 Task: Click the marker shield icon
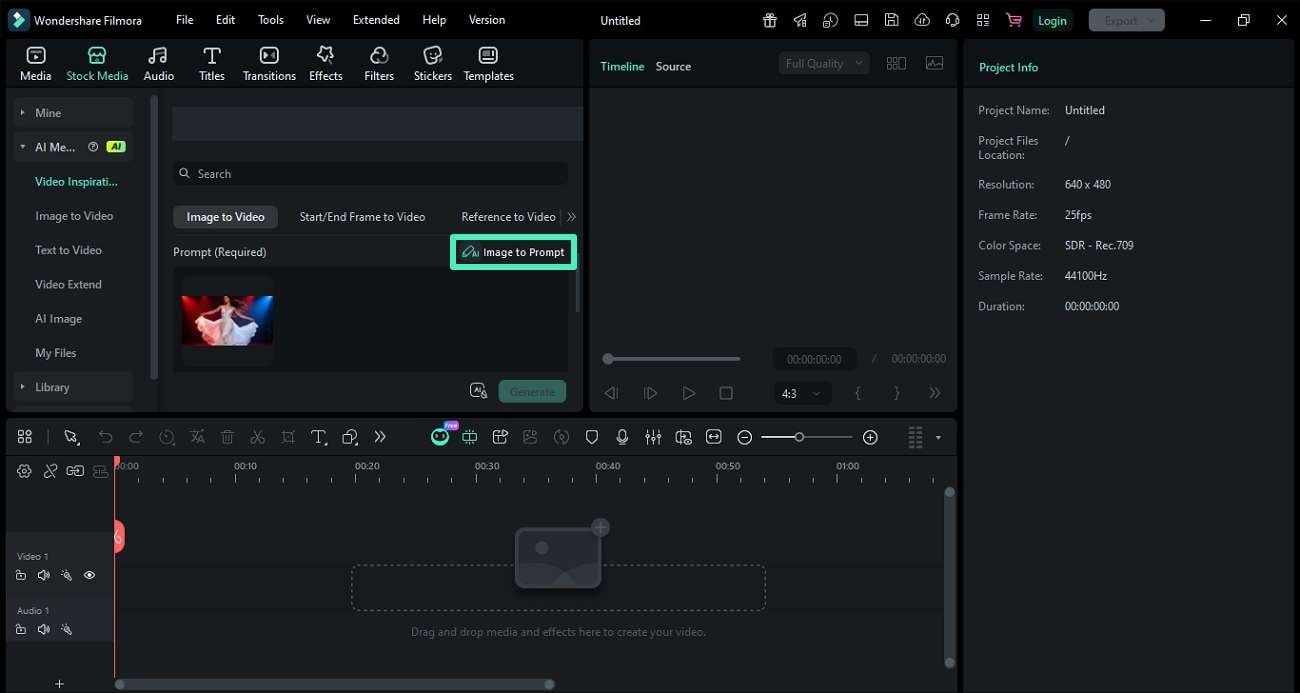592,437
